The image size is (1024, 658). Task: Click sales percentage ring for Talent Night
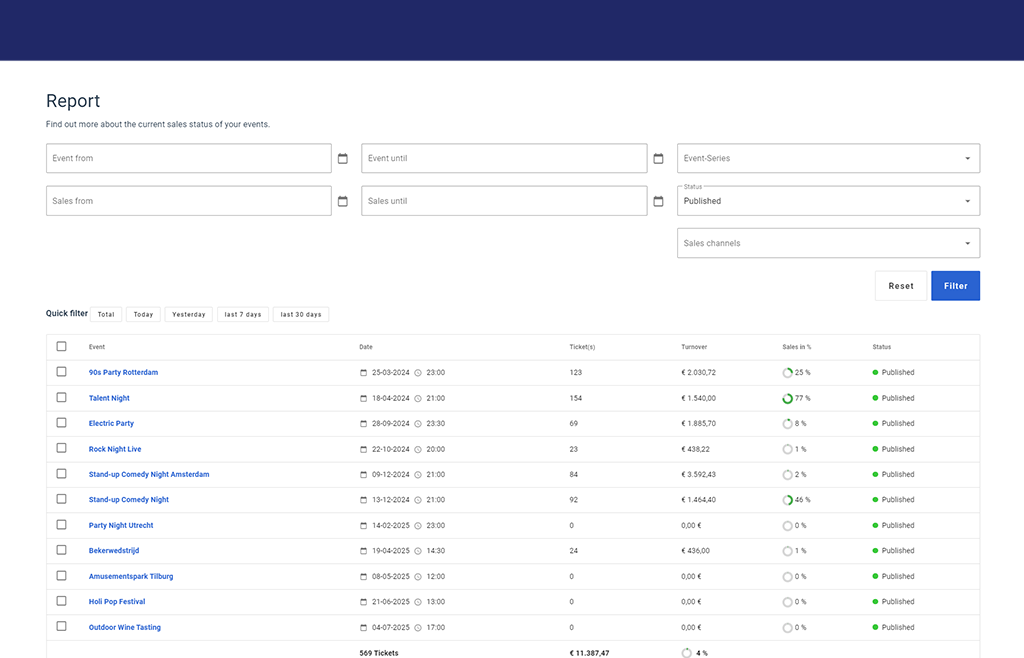coord(787,398)
